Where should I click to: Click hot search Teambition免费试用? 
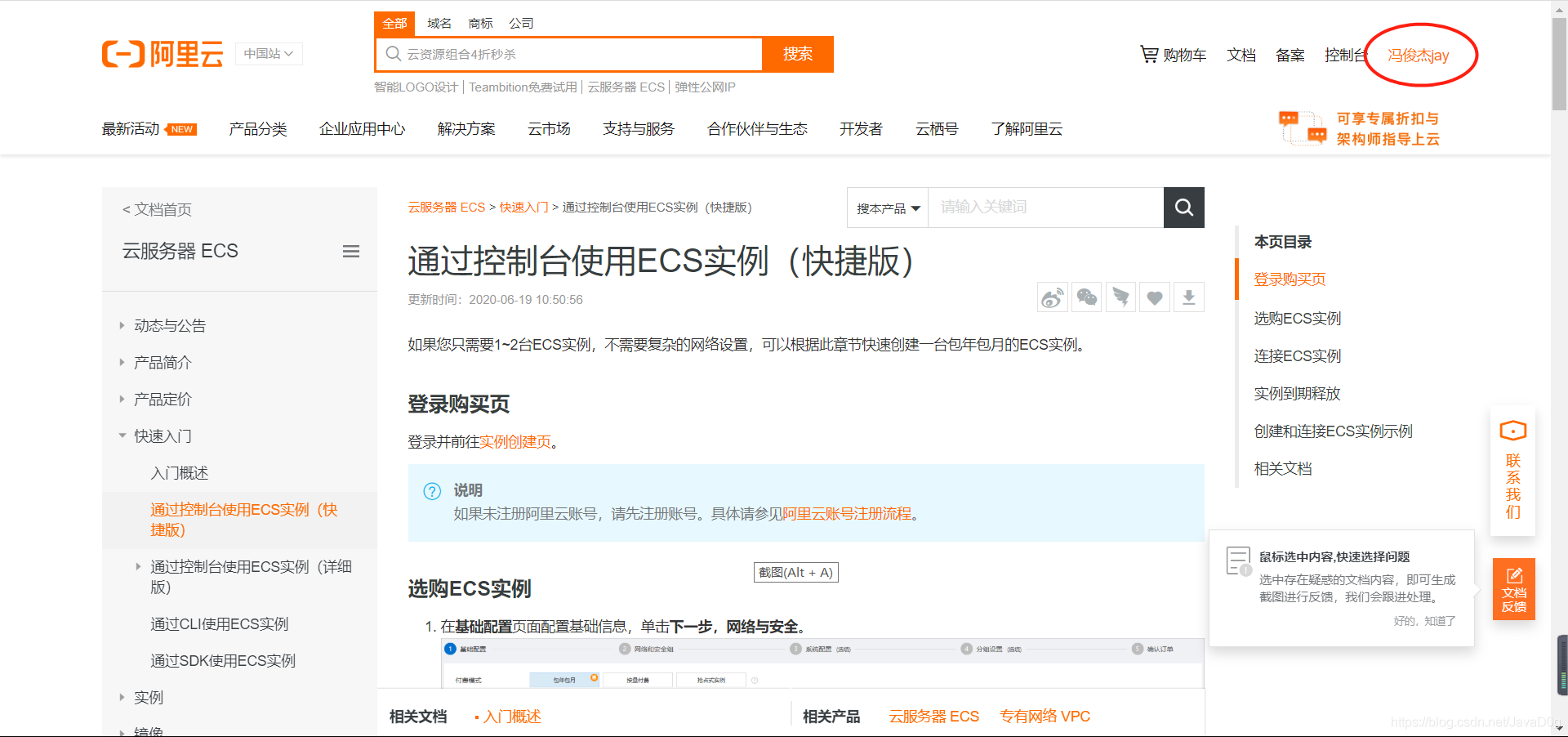pos(523,87)
